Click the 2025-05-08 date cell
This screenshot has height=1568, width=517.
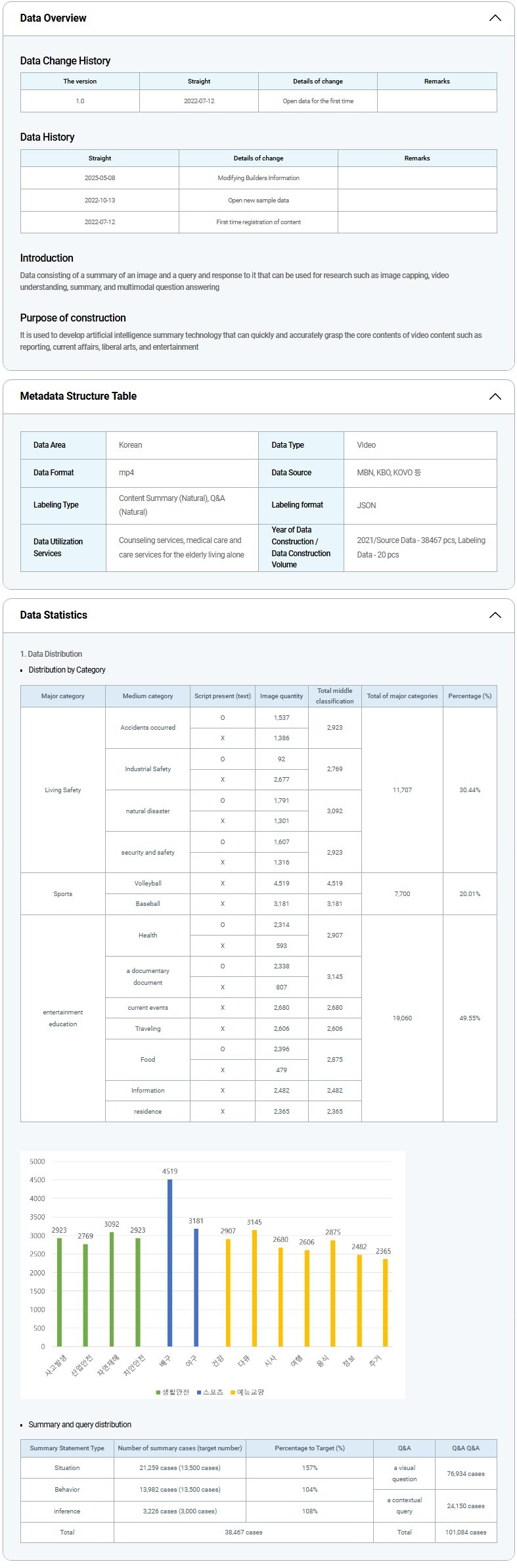coord(100,178)
